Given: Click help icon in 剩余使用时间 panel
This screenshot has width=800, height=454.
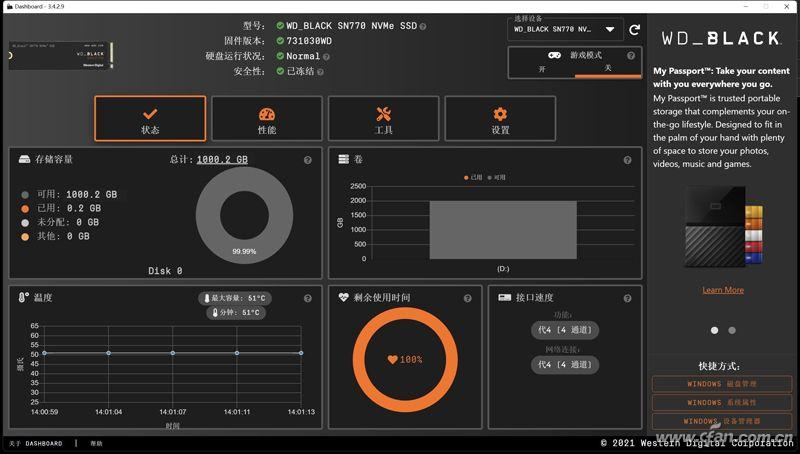Looking at the screenshot, I should (x=467, y=298).
